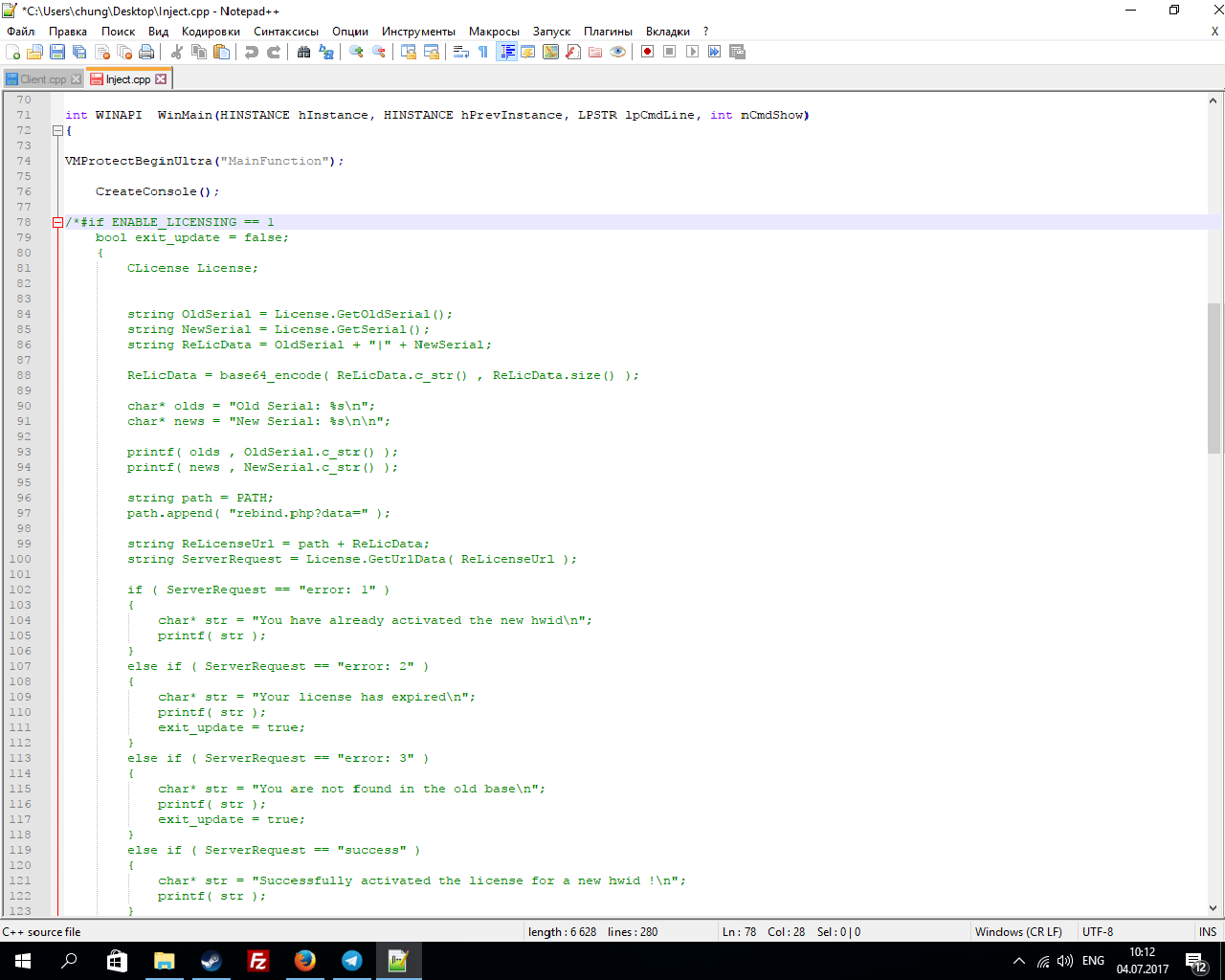Undo the last edit via toolbar
This screenshot has height=980, width=1225.
click(x=252, y=52)
